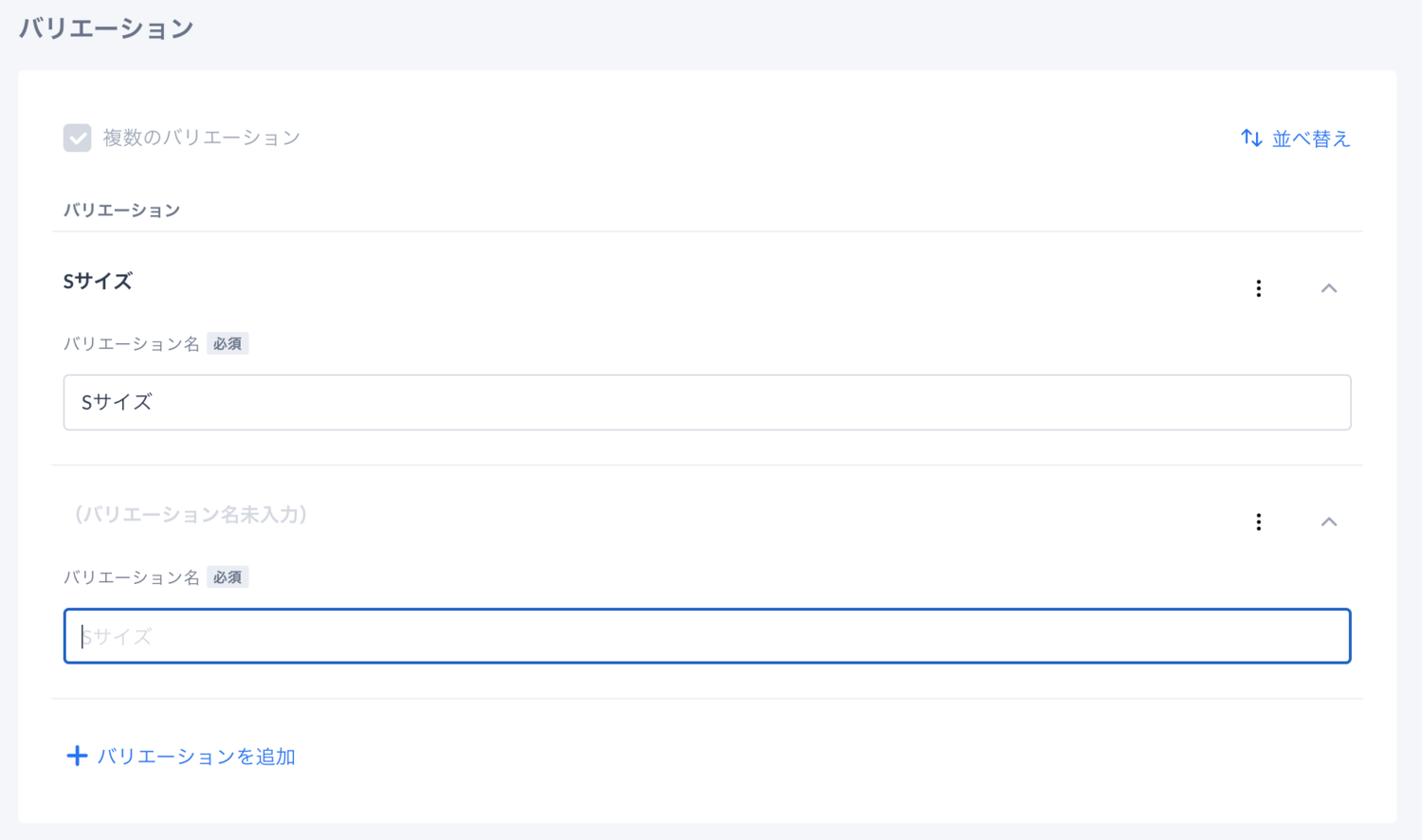Click the 必須 badge above the empty field
This screenshot has height=840, width=1422.
pyautogui.click(x=228, y=577)
